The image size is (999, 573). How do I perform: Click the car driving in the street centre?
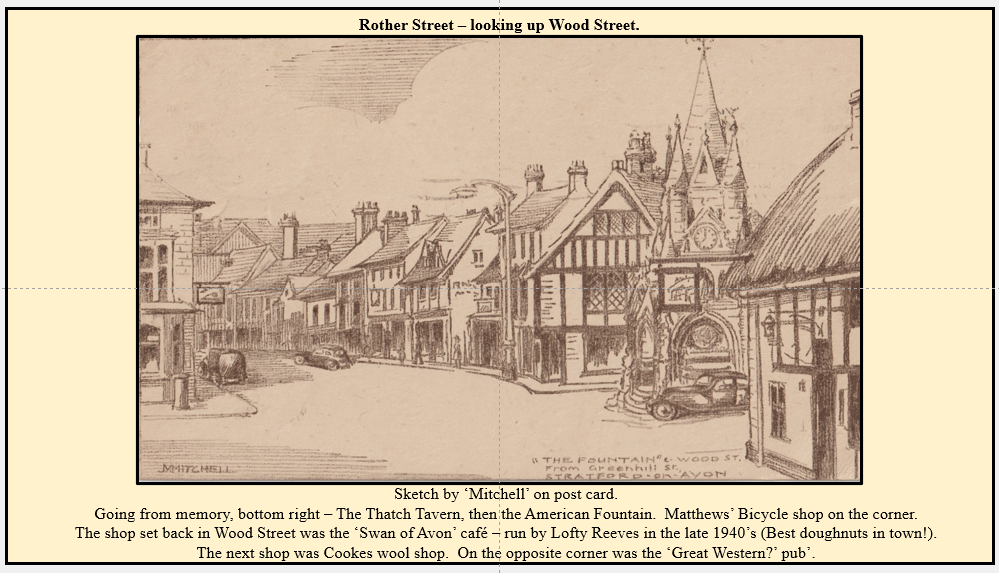click(323, 357)
